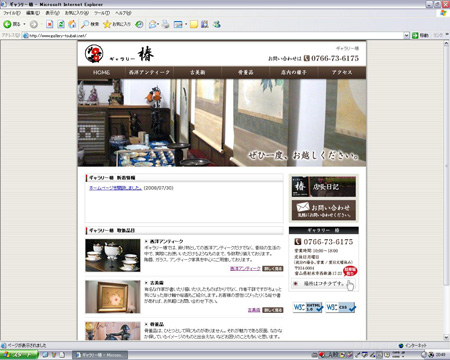Click the Print icon in toolbar
The image size is (450, 360).
pyautogui.click(x=166, y=24)
